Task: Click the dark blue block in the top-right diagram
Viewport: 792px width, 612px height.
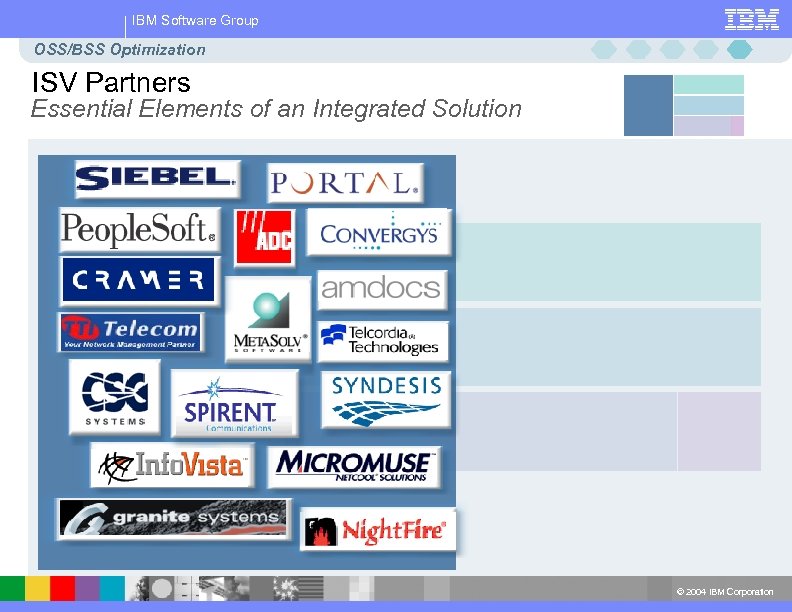Action: [x=648, y=106]
